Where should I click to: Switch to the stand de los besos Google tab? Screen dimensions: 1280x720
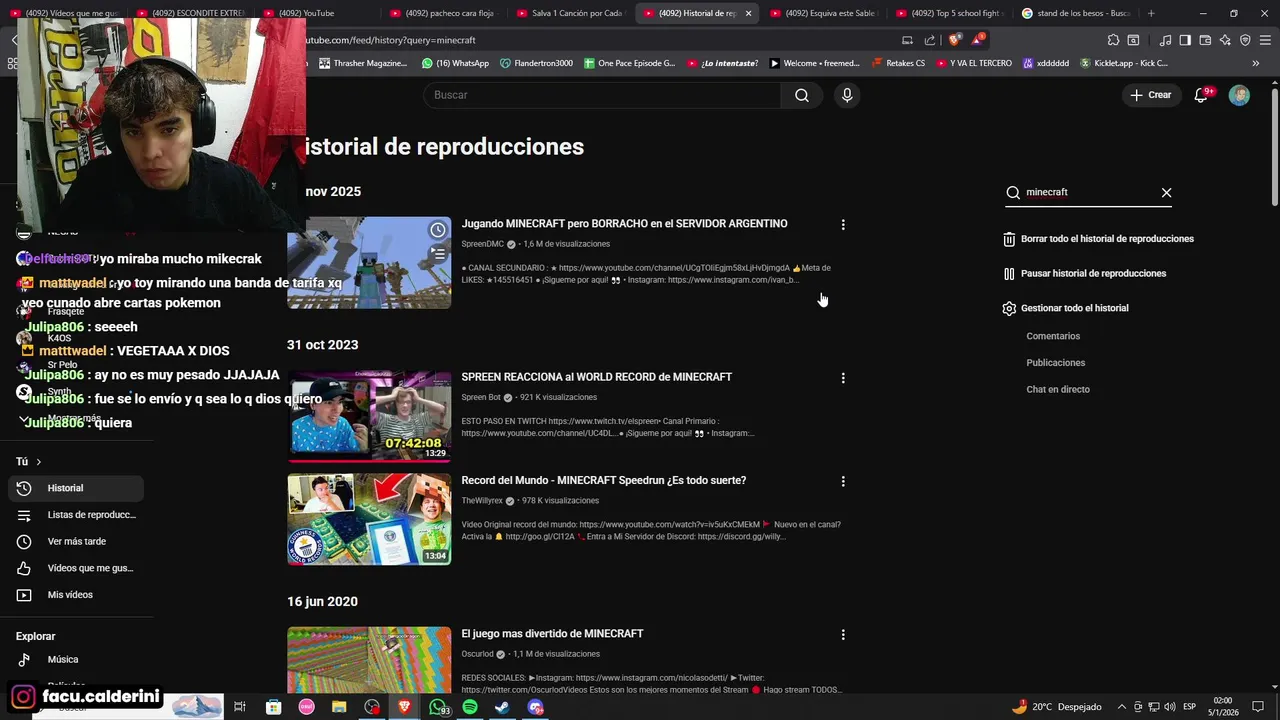coord(1076,13)
